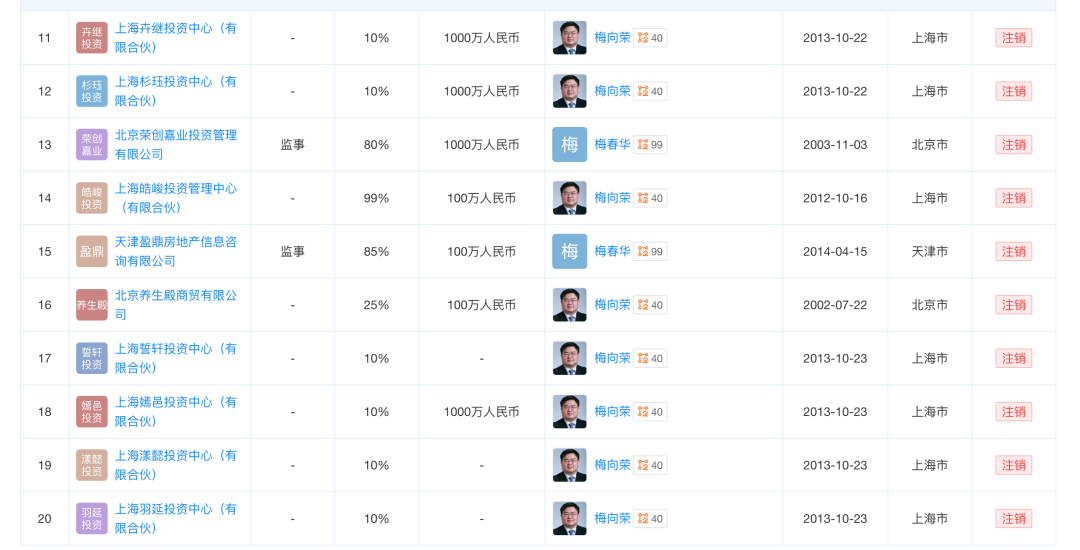Click the 荣创嘉业 purple logo icon
The width and height of the screenshot is (1080, 550).
(x=92, y=145)
